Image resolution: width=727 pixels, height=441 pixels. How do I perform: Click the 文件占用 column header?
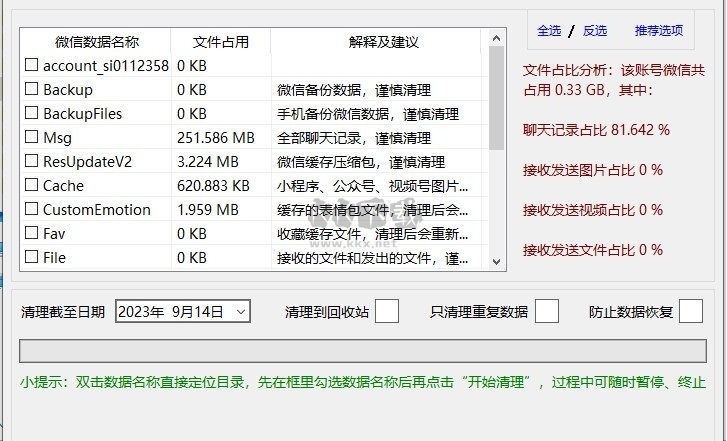click(221, 42)
